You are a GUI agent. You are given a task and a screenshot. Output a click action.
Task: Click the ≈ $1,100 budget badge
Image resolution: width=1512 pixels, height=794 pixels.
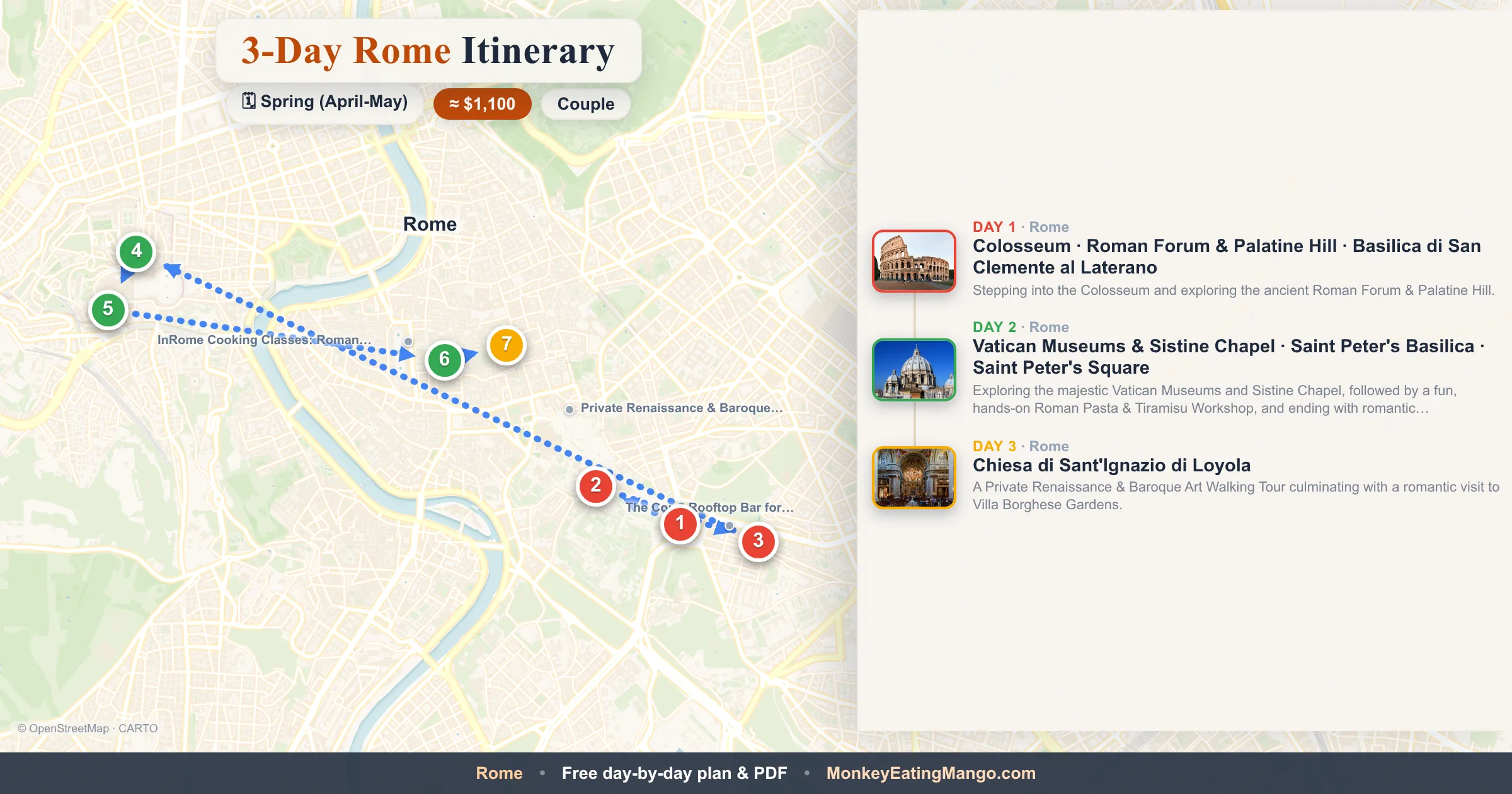click(x=483, y=104)
